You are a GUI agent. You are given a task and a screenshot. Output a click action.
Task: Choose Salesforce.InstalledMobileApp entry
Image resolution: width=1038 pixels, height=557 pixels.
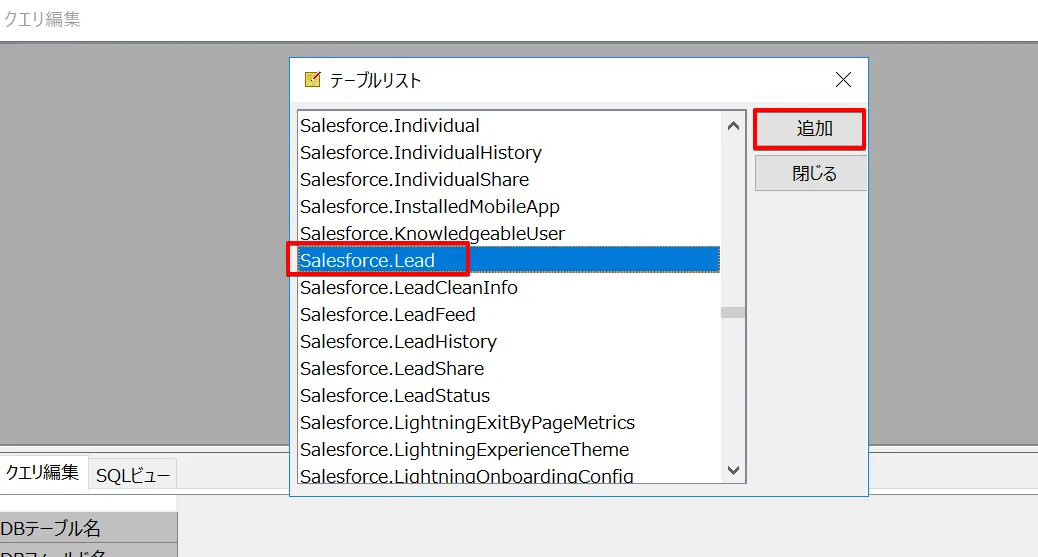point(430,207)
